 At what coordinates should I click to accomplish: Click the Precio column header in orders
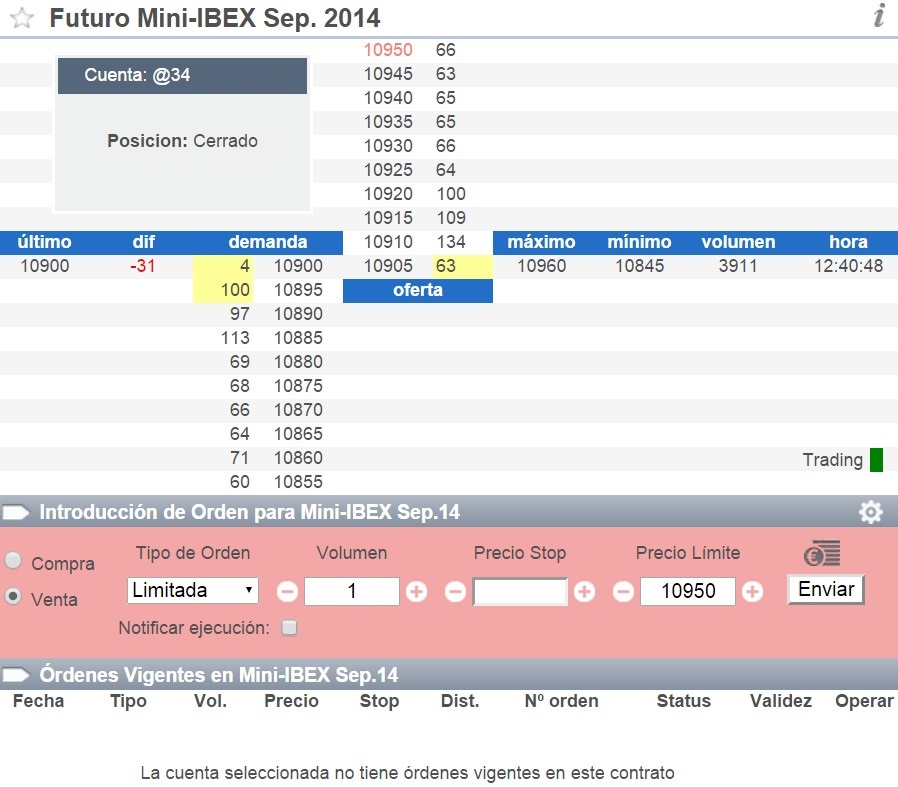291,701
